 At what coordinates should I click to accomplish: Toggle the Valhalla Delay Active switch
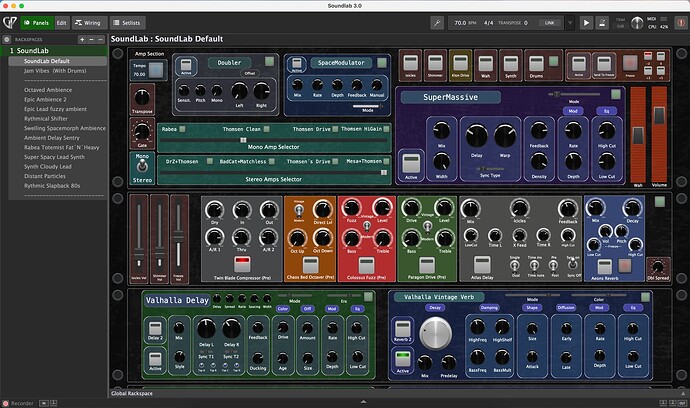(x=155, y=358)
